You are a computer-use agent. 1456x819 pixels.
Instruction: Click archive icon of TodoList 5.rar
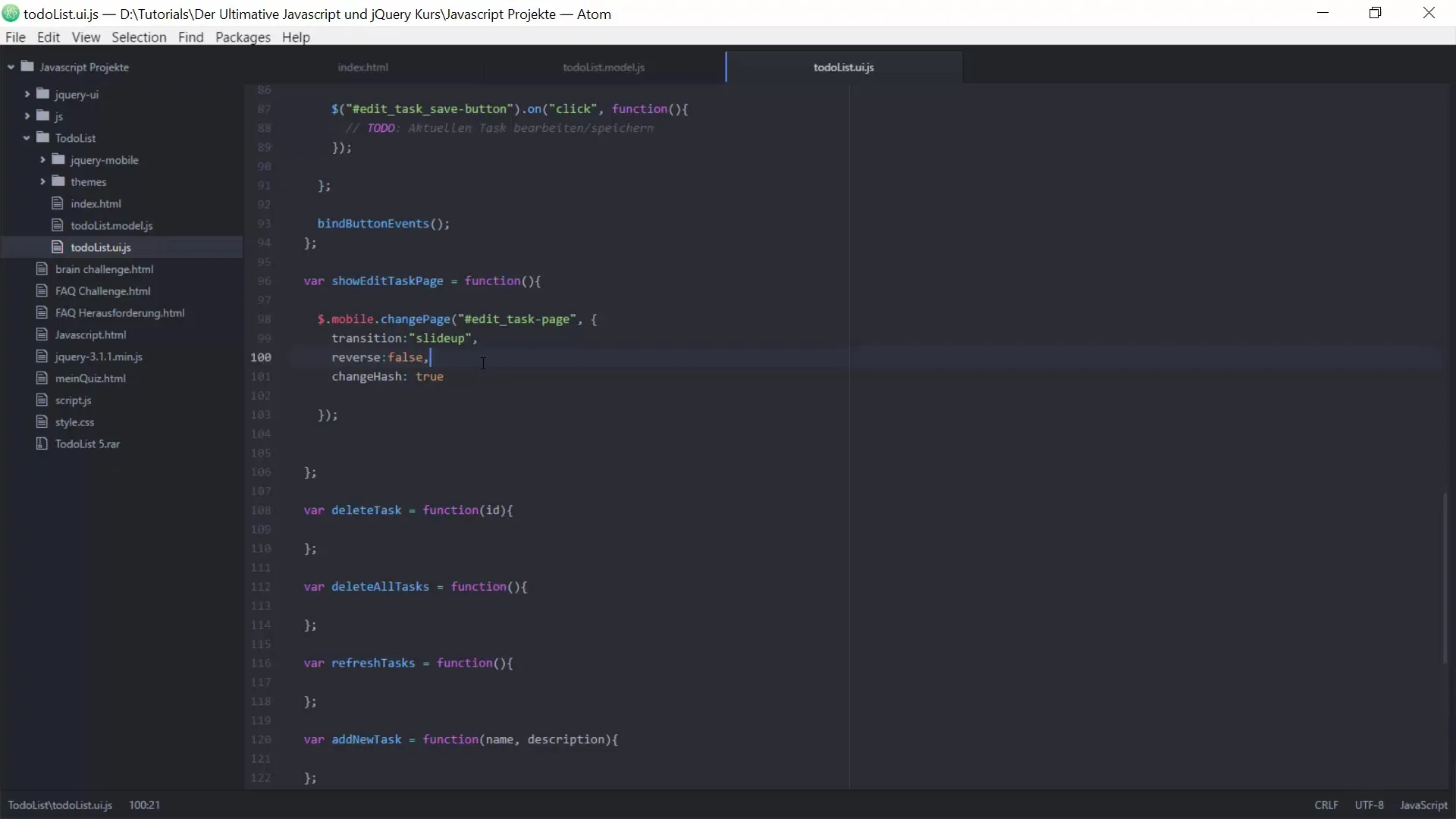[x=42, y=444]
